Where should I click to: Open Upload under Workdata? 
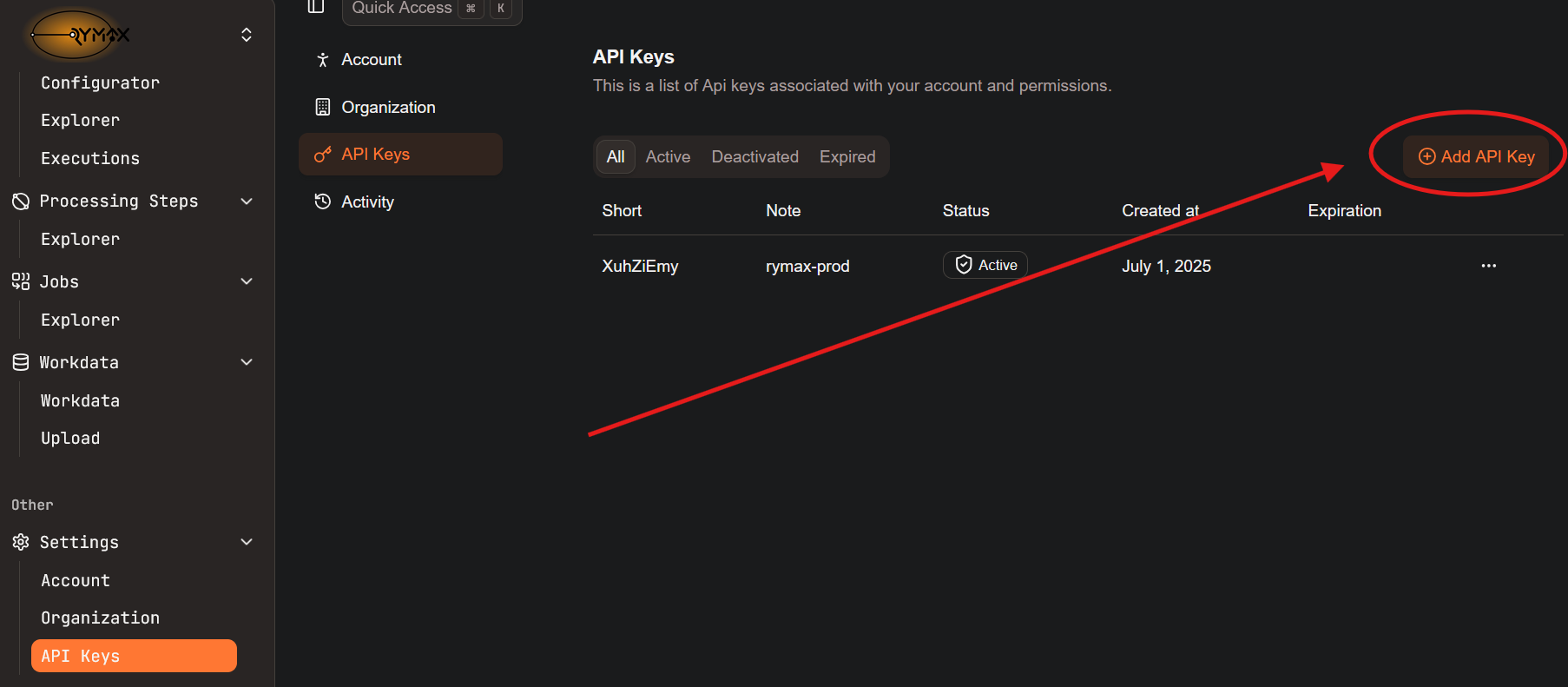[70, 438]
